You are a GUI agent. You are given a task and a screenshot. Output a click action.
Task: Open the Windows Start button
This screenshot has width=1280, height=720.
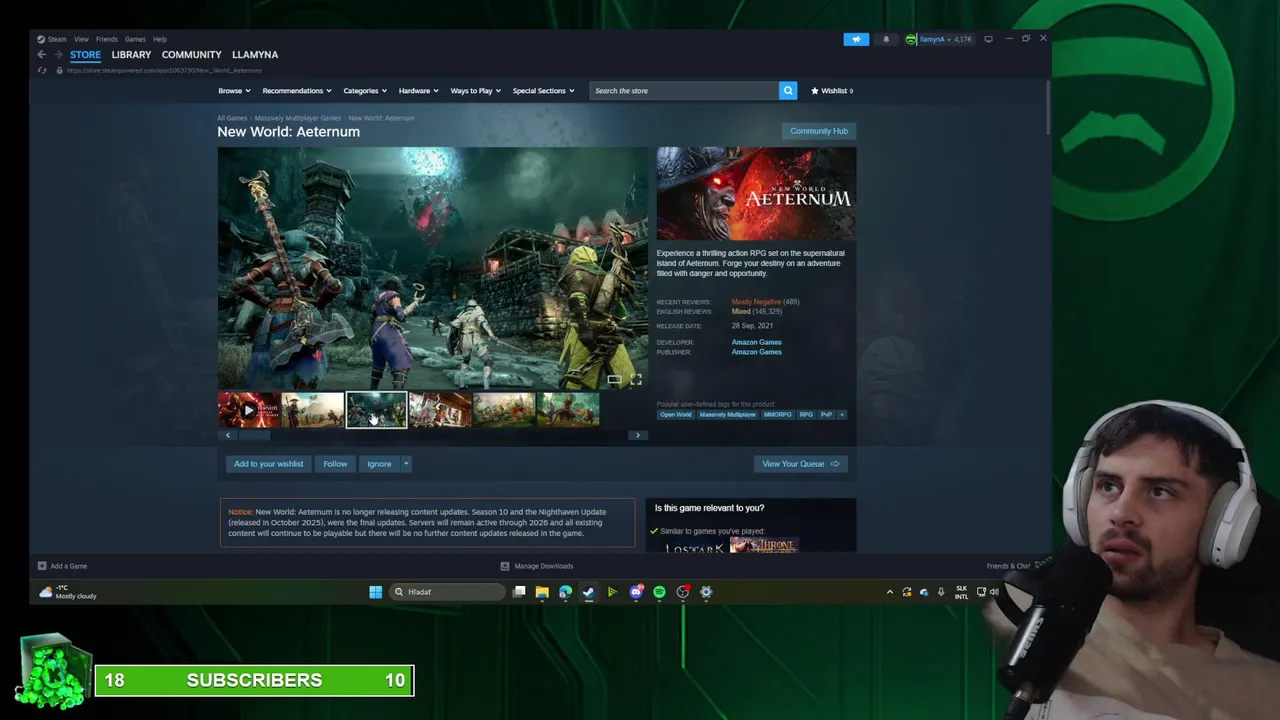click(x=375, y=592)
